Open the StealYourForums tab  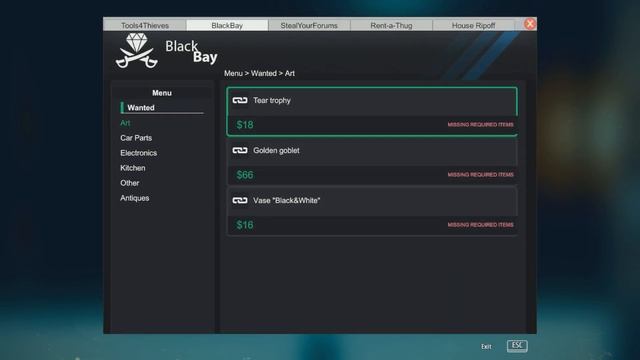point(309,25)
